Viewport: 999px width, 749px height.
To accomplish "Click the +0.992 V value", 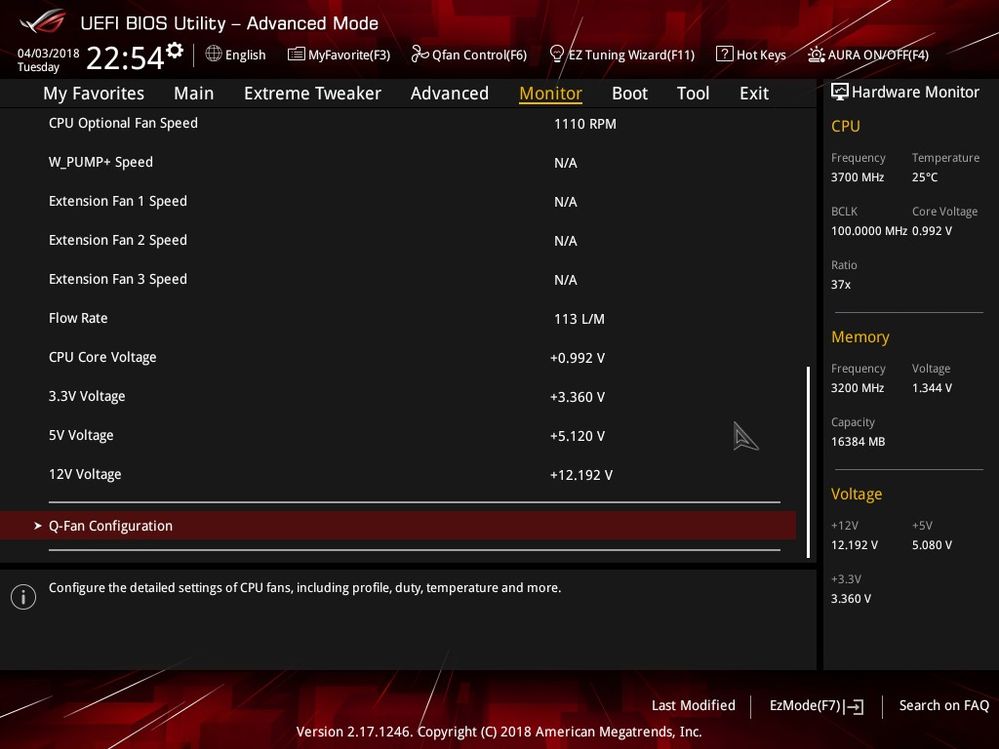I will click(577, 358).
